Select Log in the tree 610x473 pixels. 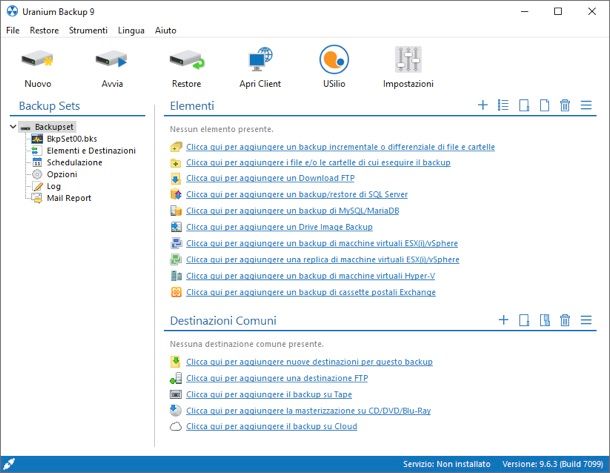[54, 186]
